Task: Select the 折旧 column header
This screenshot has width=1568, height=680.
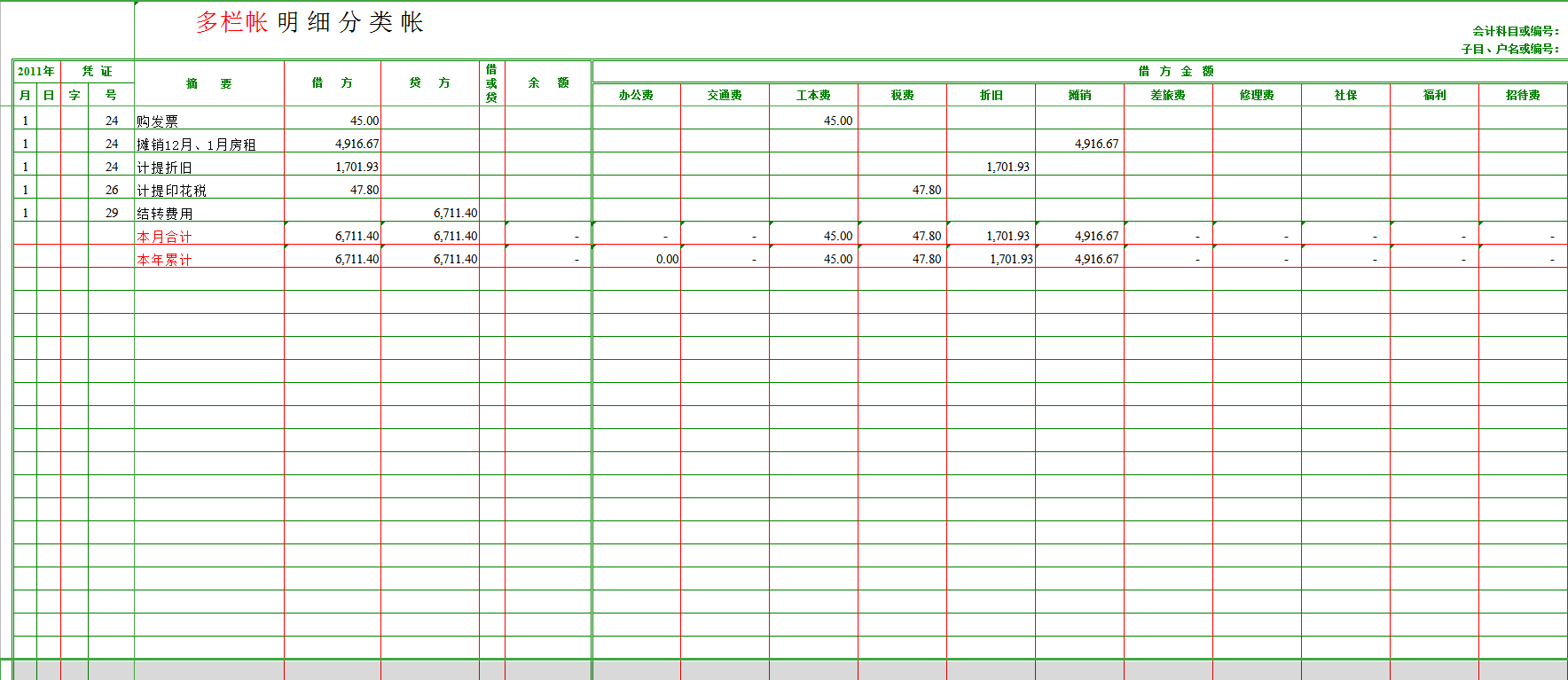Action: coord(991,95)
